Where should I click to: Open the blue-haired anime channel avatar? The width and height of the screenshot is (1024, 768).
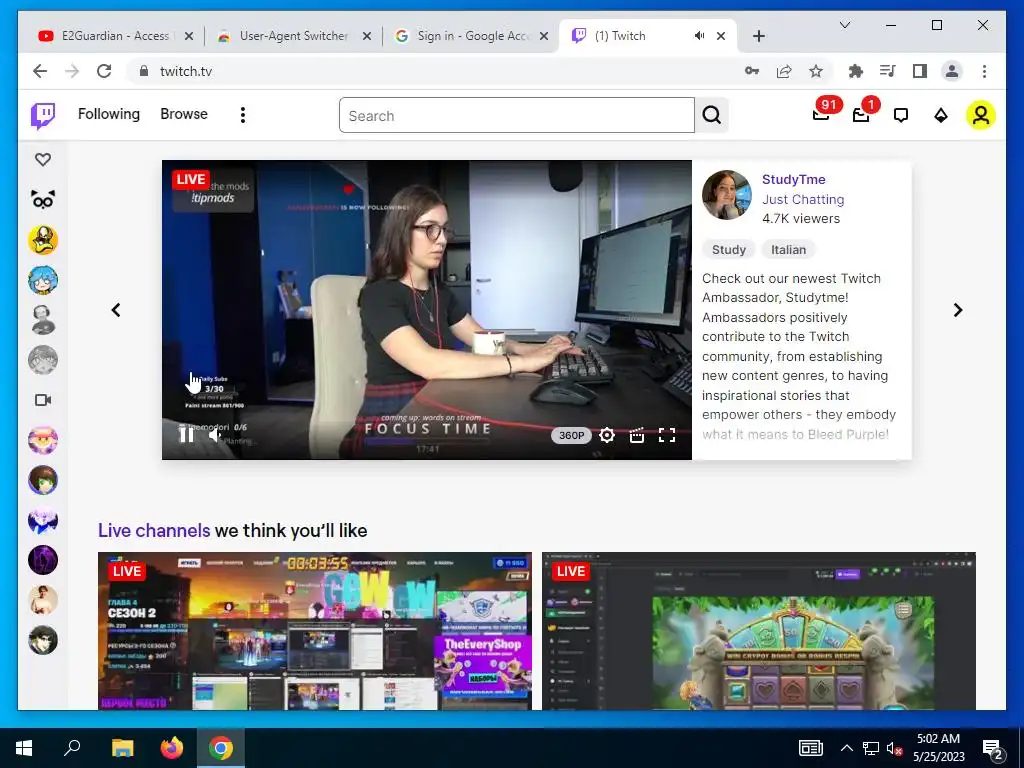coord(43,280)
